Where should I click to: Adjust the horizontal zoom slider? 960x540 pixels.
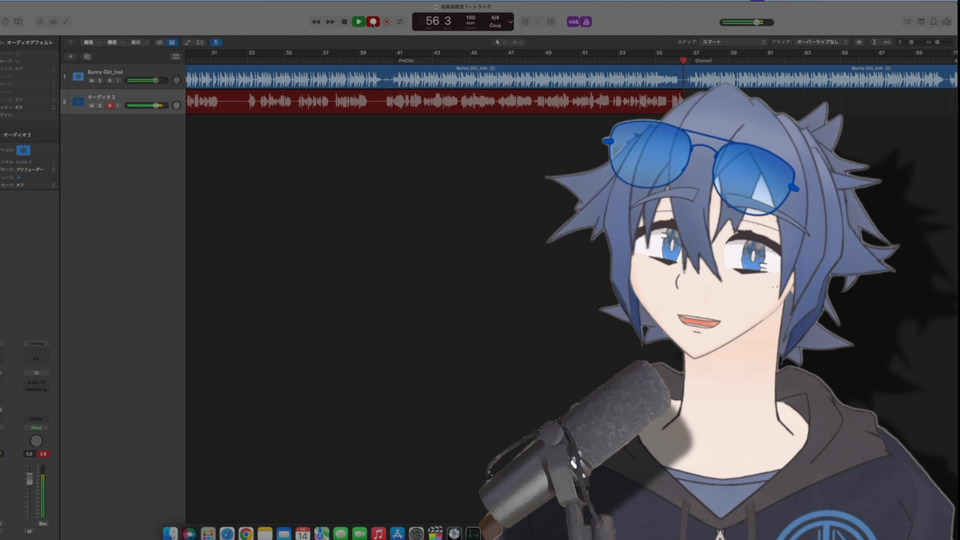[937, 42]
